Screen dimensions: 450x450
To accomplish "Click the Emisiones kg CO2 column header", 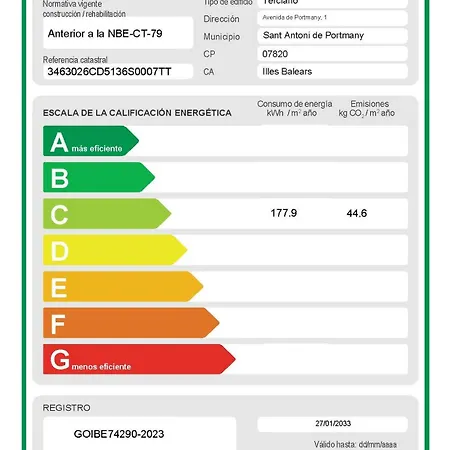I will 367,108.
